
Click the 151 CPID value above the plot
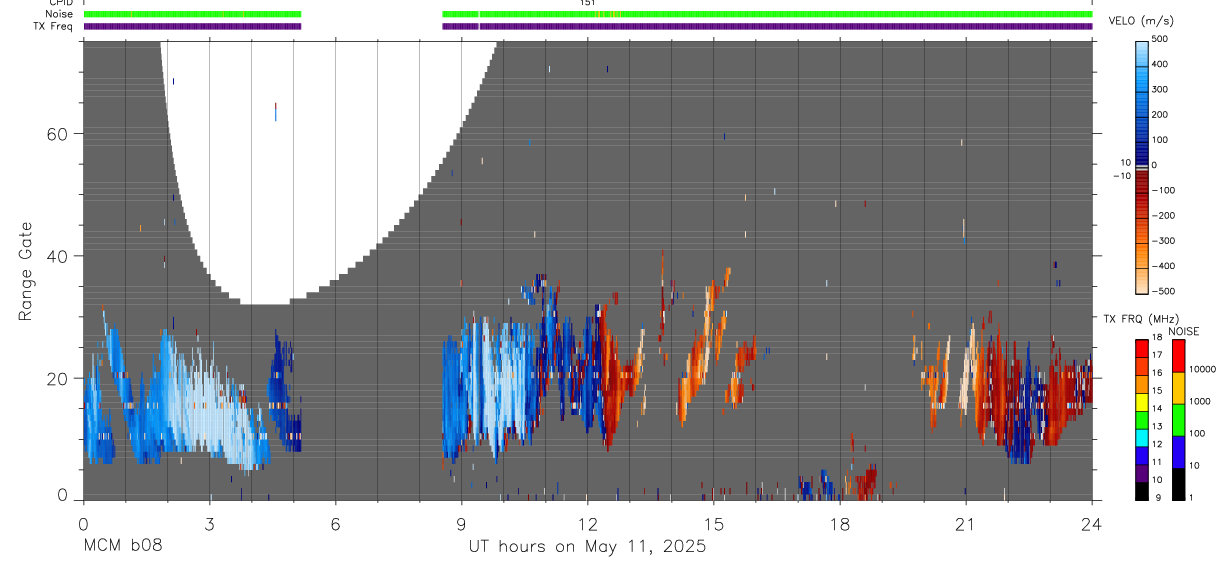coord(588,3)
